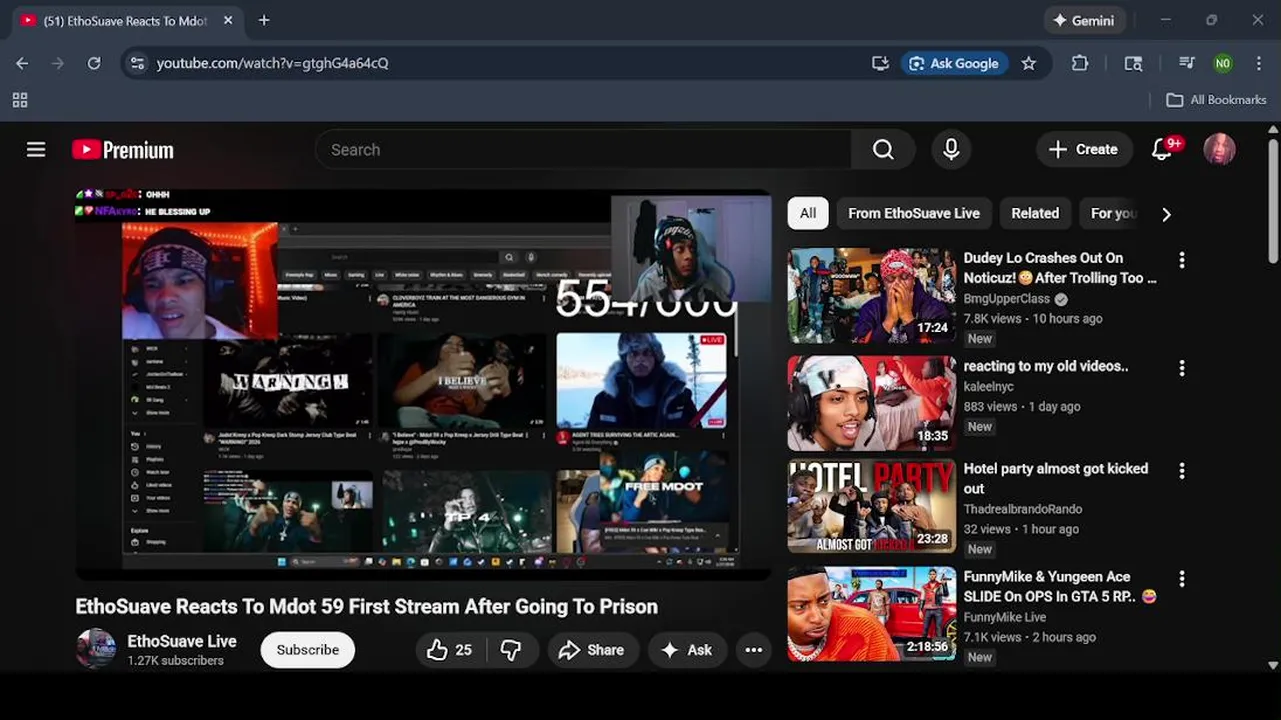Open more actions under the video
Image resolution: width=1281 pixels, height=720 pixels.
[754, 650]
